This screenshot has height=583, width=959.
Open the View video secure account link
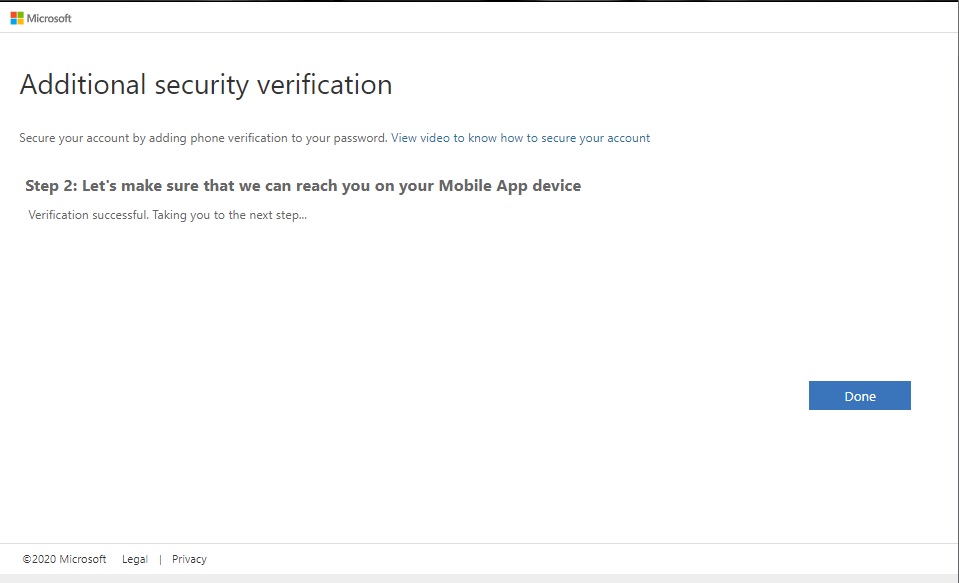[520, 138]
